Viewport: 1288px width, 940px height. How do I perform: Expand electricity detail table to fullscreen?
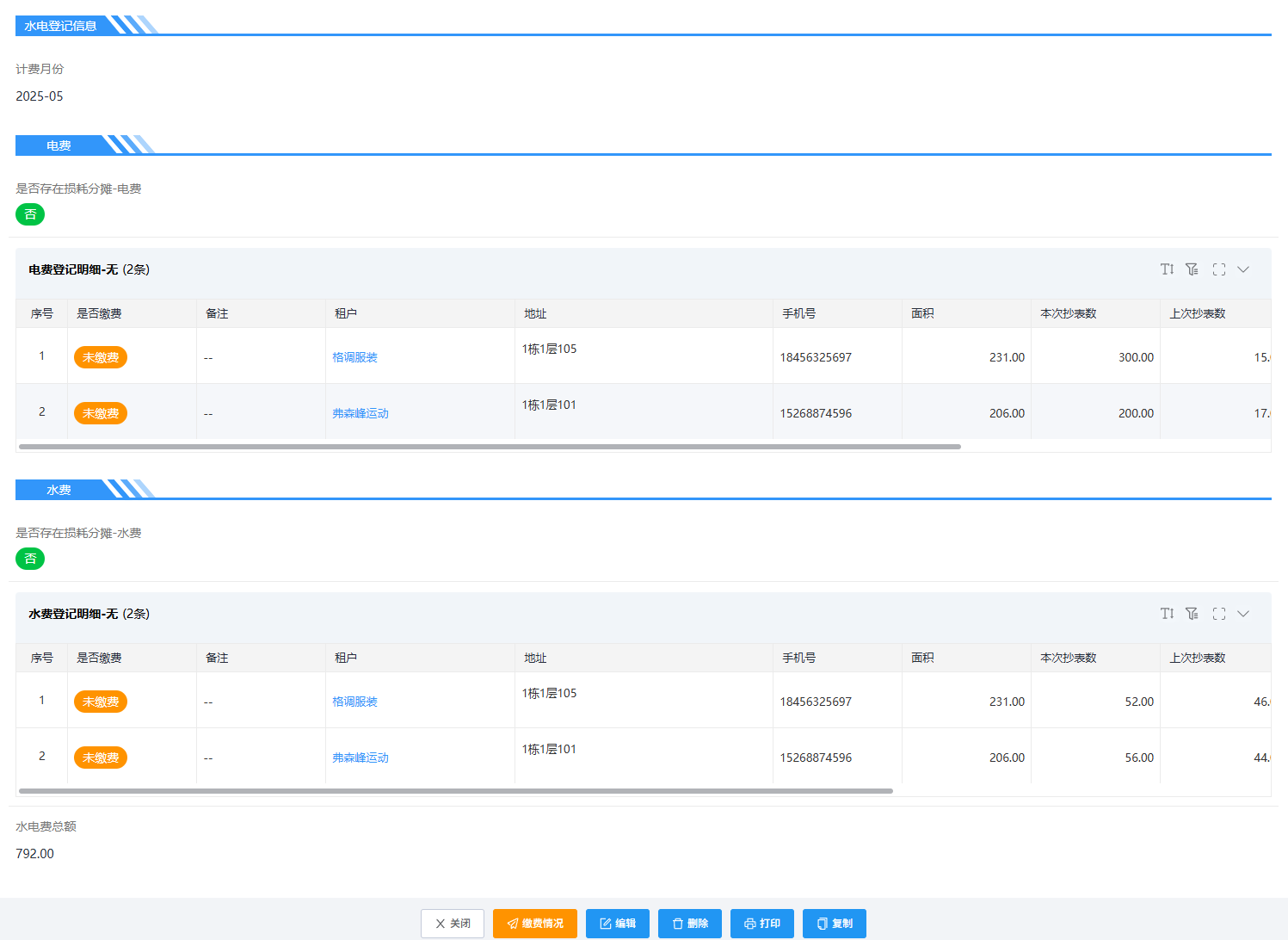pyautogui.click(x=1218, y=269)
